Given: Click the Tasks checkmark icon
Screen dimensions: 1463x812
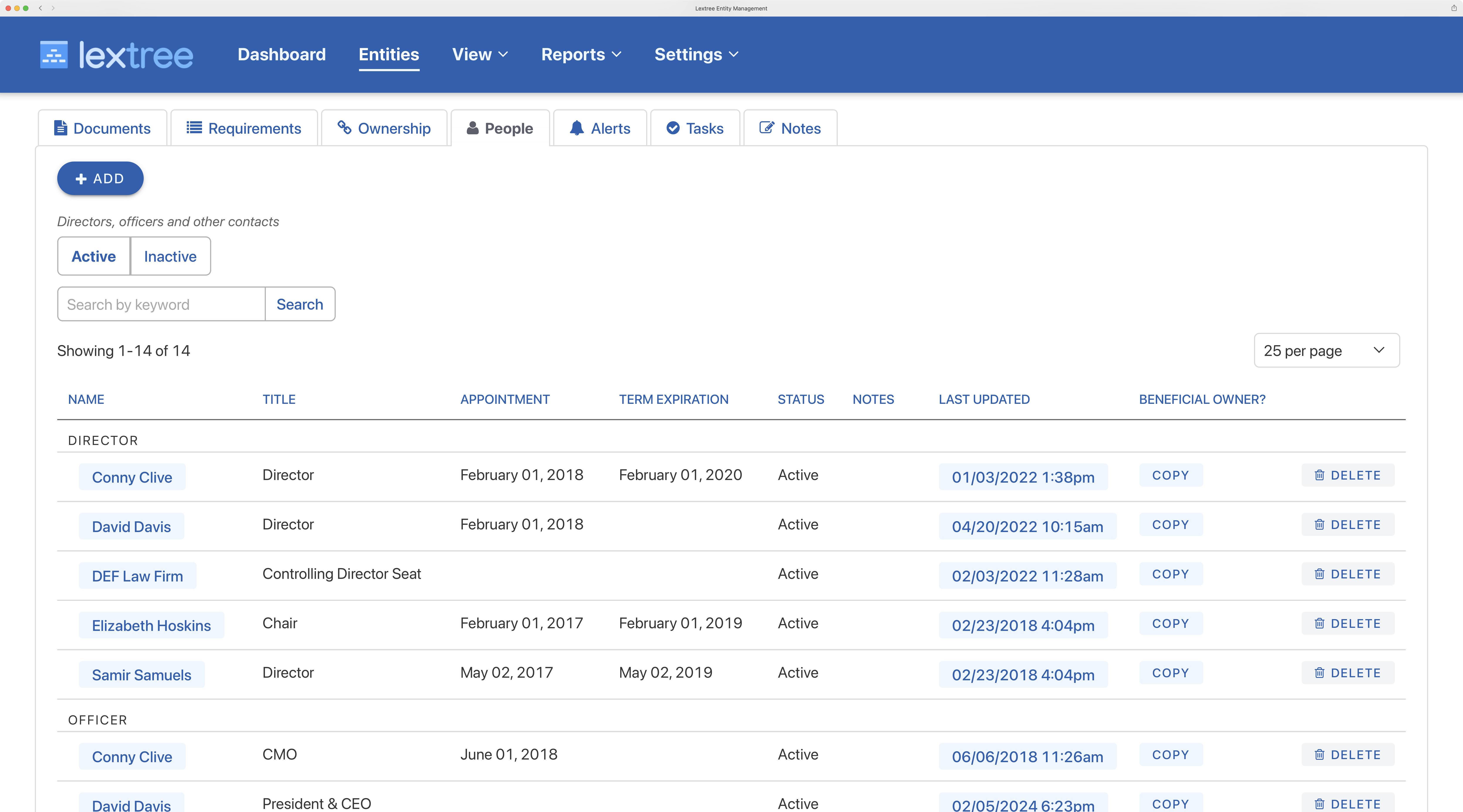Looking at the screenshot, I should click(673, 128).
